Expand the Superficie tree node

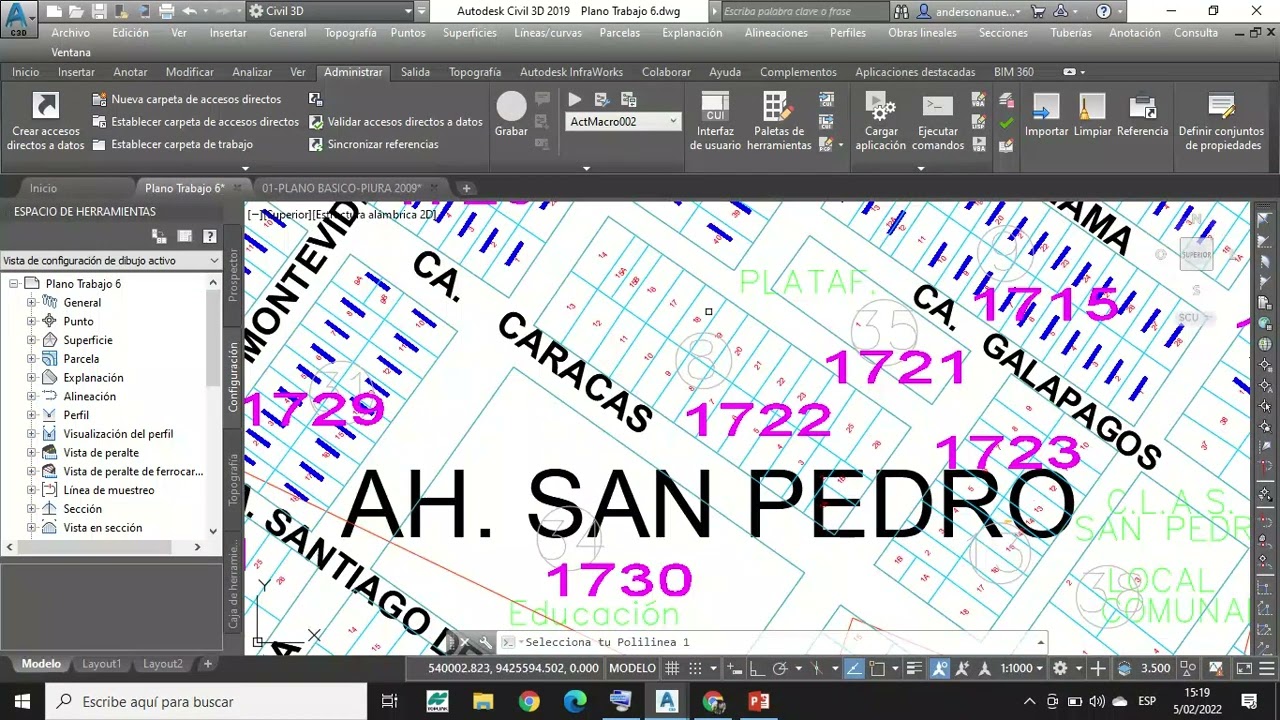31,340
